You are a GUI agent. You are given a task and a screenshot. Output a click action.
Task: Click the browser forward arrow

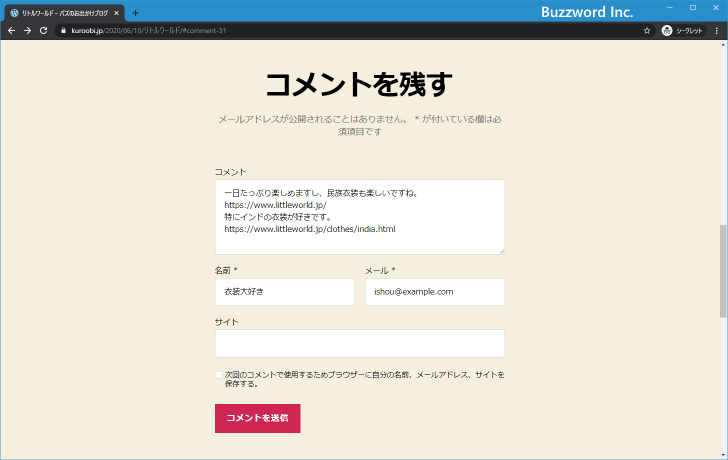27,31
